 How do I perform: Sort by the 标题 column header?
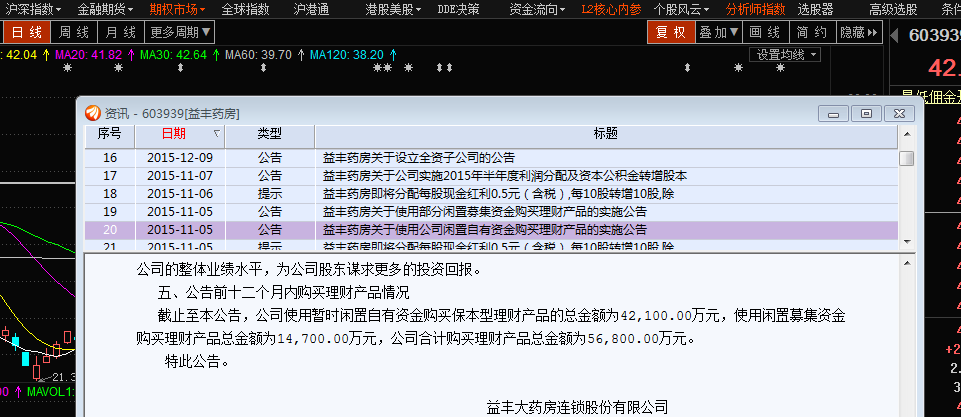606,136
